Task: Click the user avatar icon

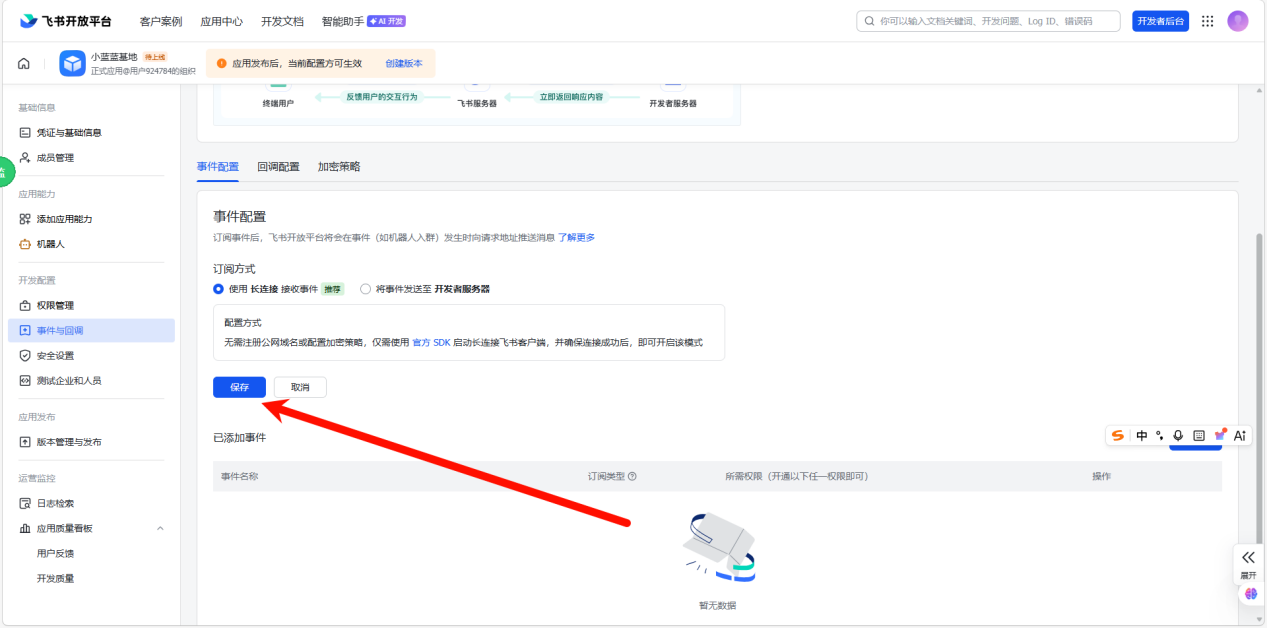Action: 1238,21
